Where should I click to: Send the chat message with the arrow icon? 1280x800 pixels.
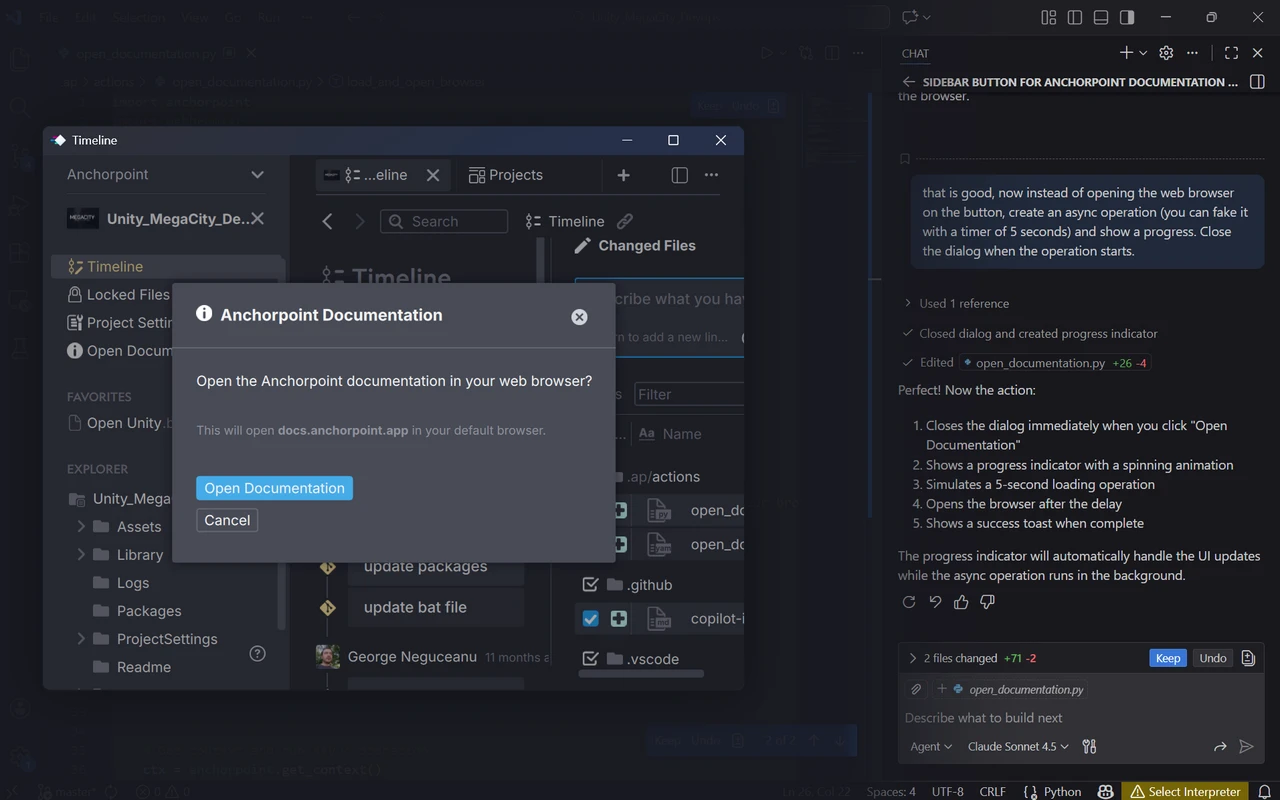click(1246, 746)
